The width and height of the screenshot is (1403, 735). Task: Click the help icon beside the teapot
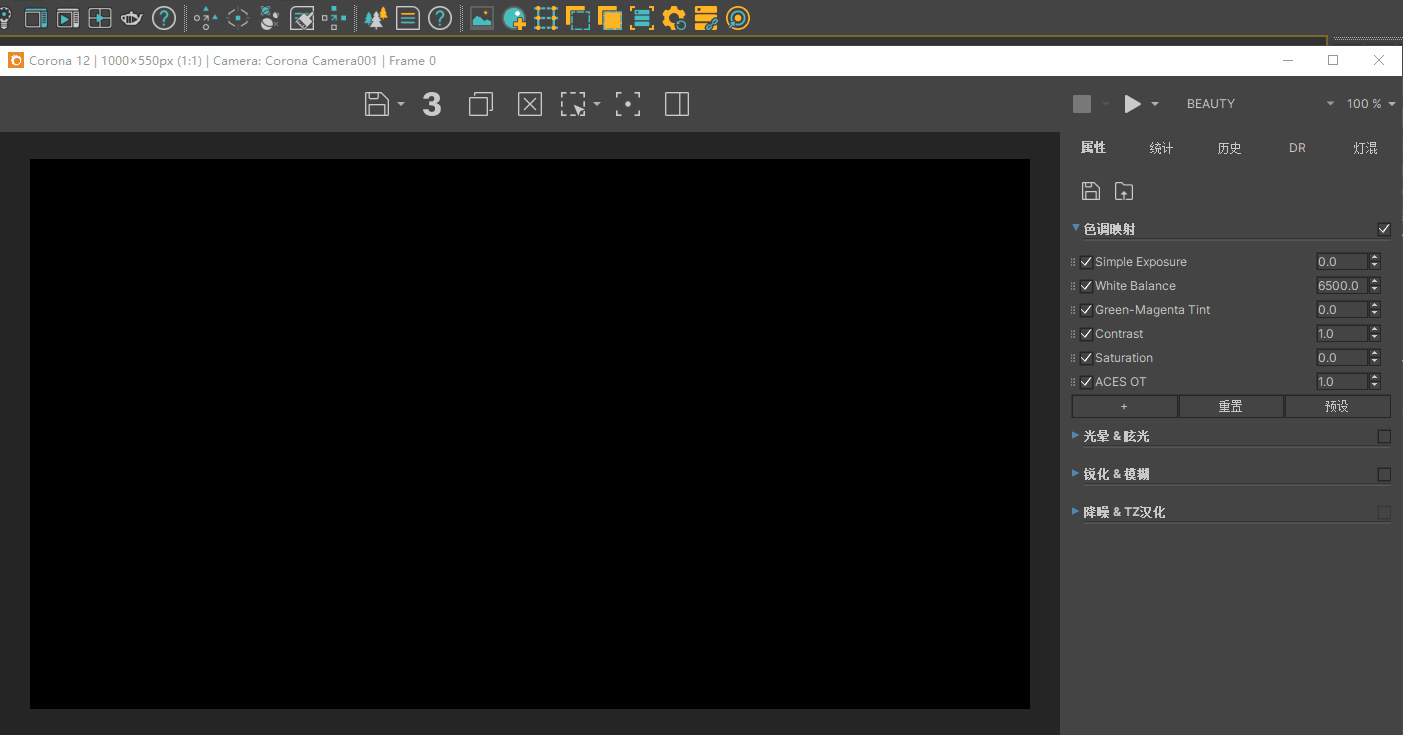(163, 18)
